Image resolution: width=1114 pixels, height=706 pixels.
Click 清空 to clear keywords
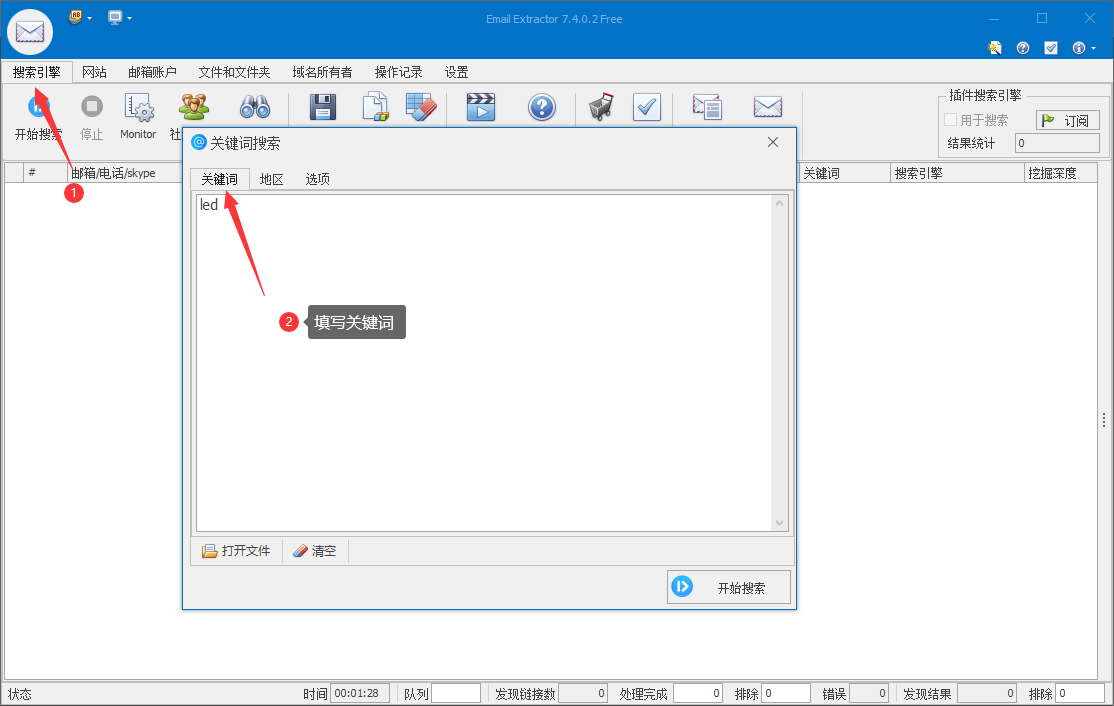pos(315,550)
